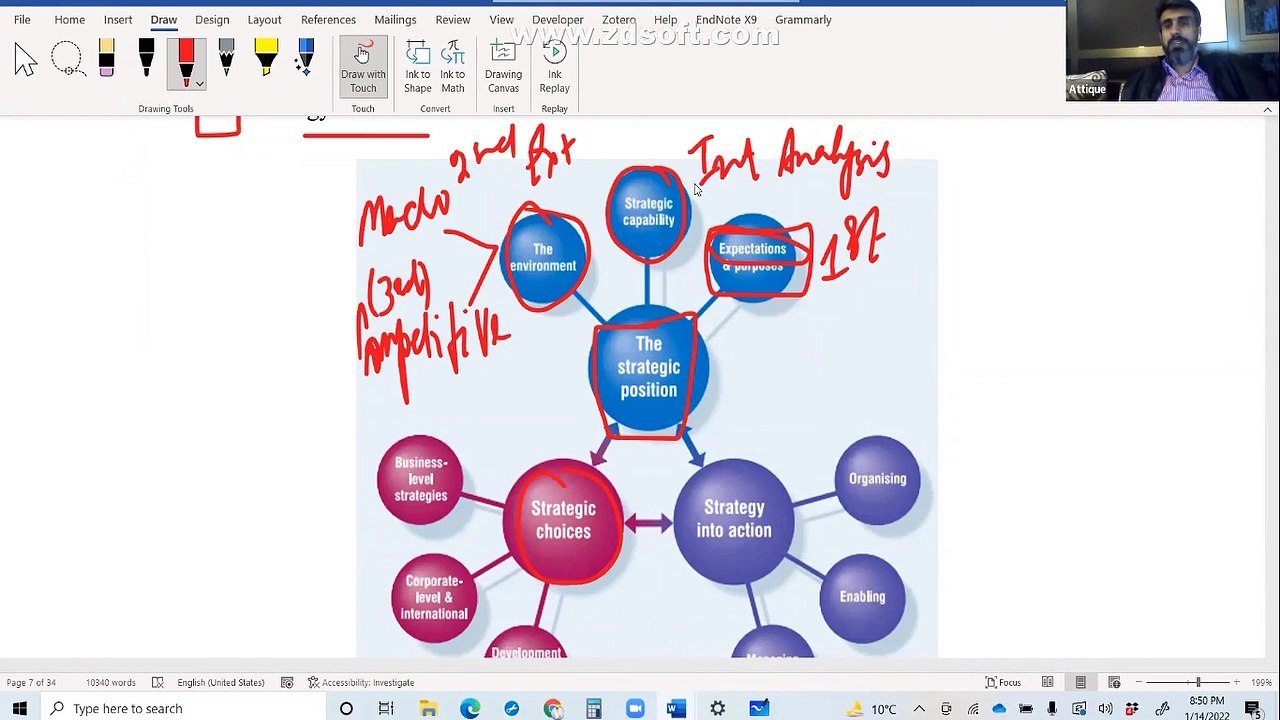Click the 199% zoom level
Image resolution: width=1280 pixels, height=720 pixels.
coord(1260,682)
